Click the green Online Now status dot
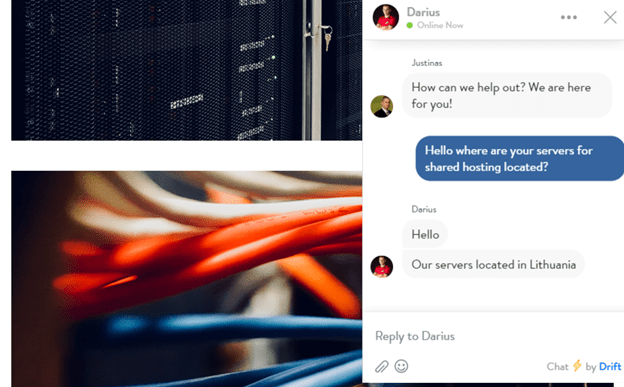 tap(410, 25)
